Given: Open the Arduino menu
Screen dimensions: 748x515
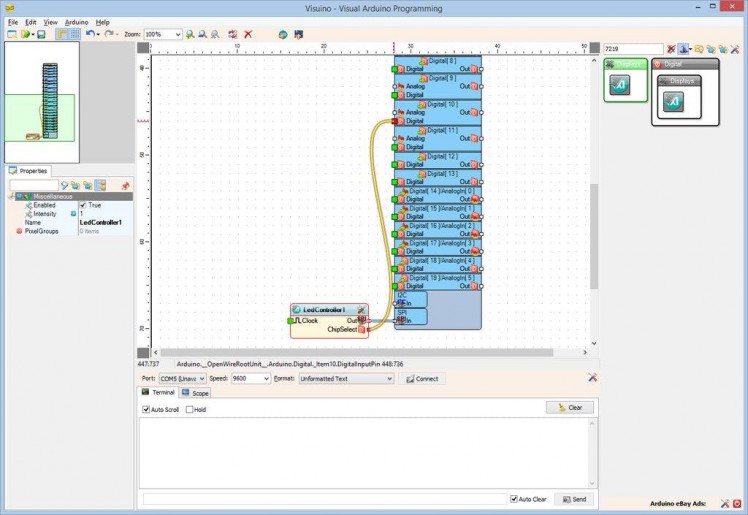Looking at the screenshot, I should coord(76,21).
